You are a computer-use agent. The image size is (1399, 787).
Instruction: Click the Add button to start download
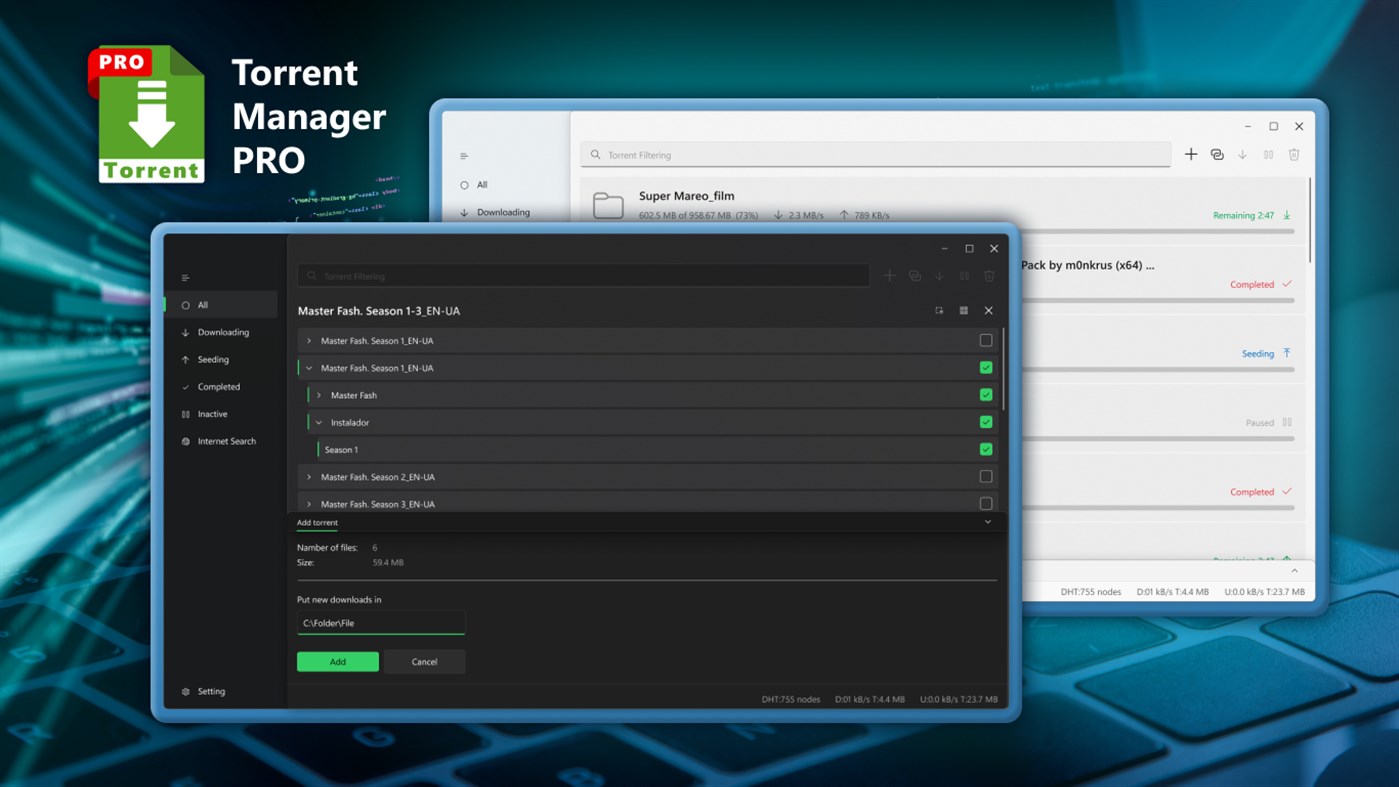[337, 661]
